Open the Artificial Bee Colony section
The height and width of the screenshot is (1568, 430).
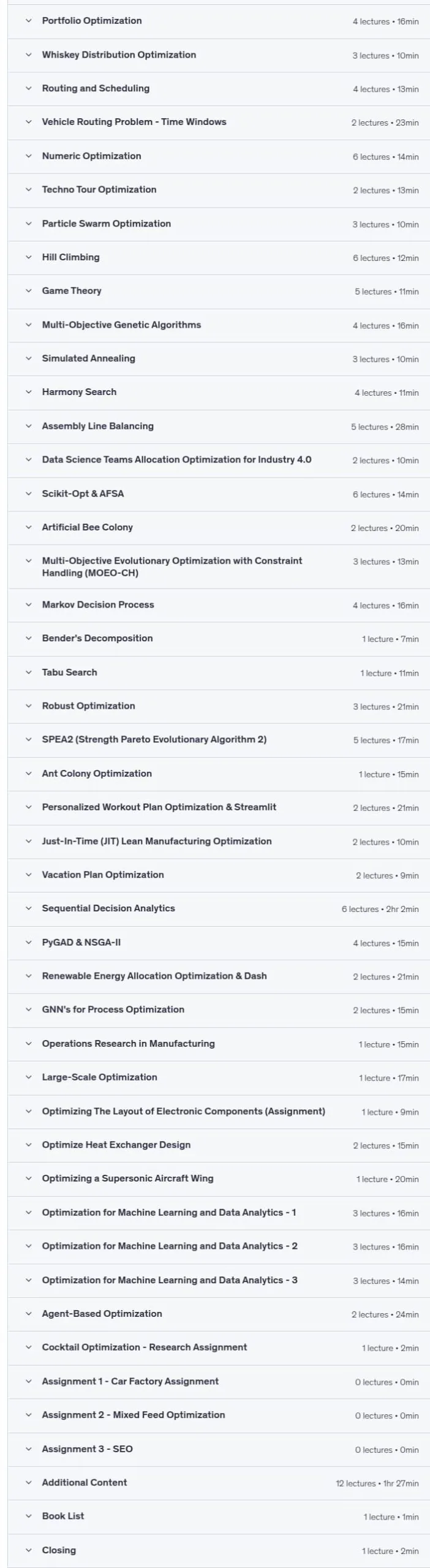coord(219,527)
